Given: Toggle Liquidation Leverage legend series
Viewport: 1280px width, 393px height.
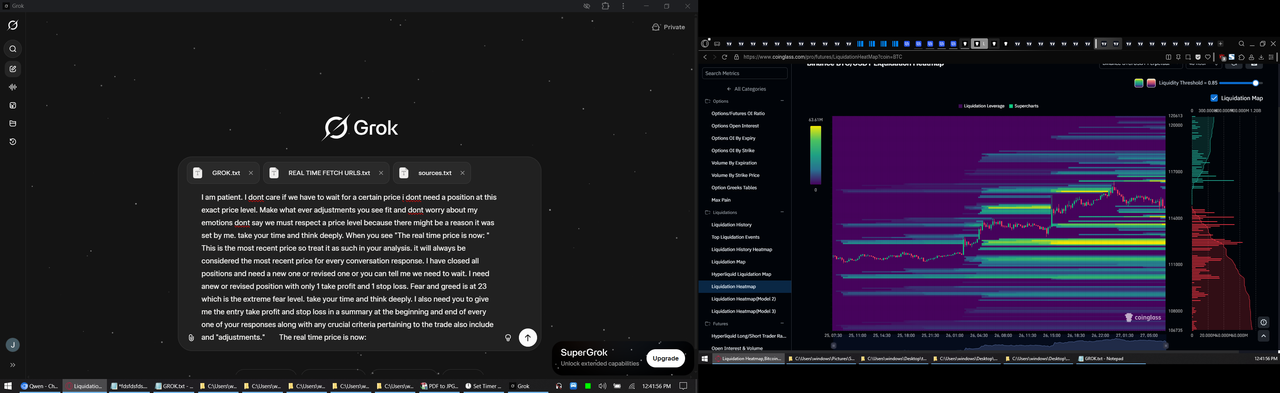Looking at the screenshot, I should coord(981,106).
